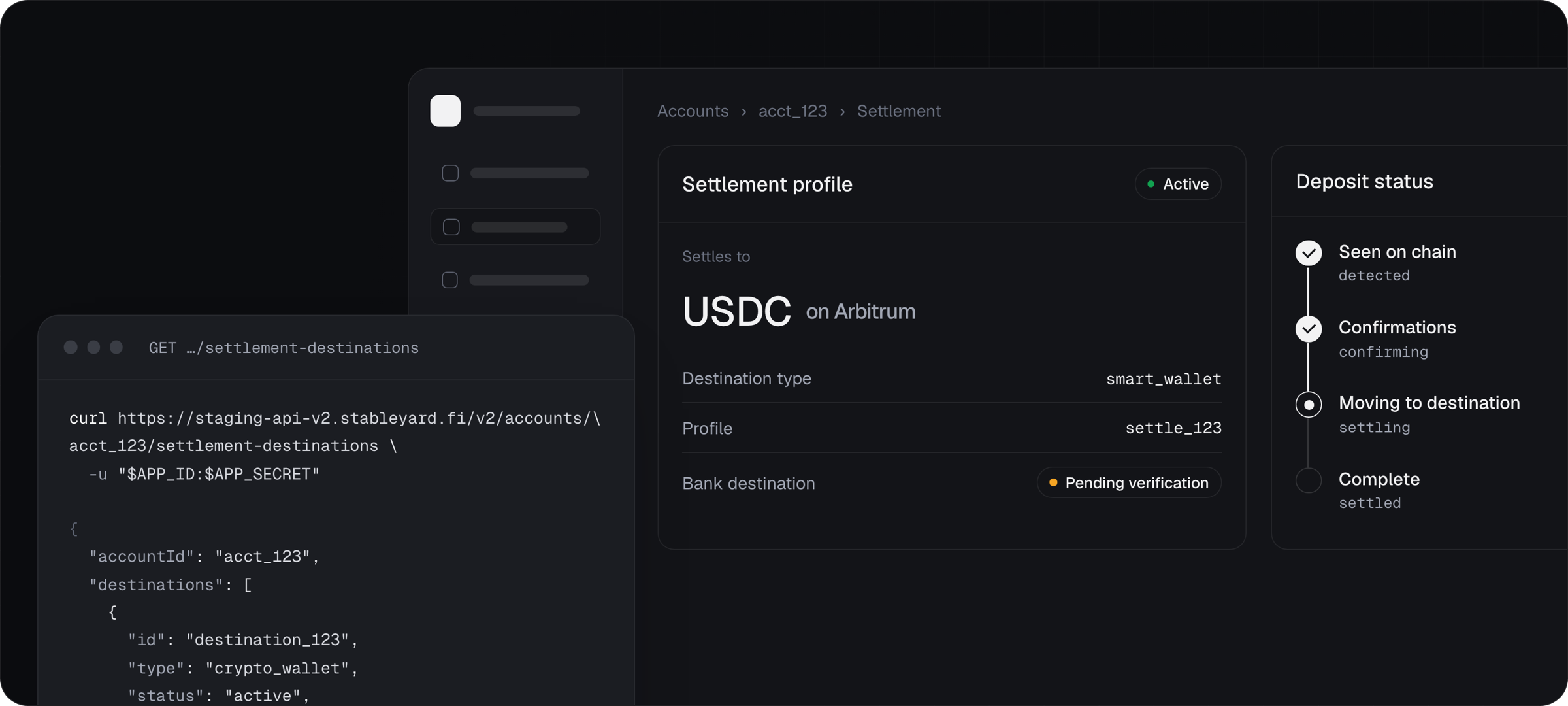The height and width of the screenshot is (706, 1568).
Task: Select the Moving to destination step marker
Action: coord(1309,405)
